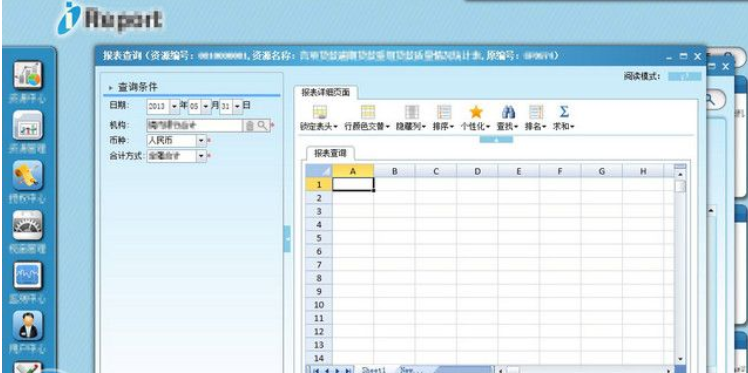Screen dimensions: 748x373
Task: Open the sidebar item with gauge dial icon
Action: tap(28, 225)
